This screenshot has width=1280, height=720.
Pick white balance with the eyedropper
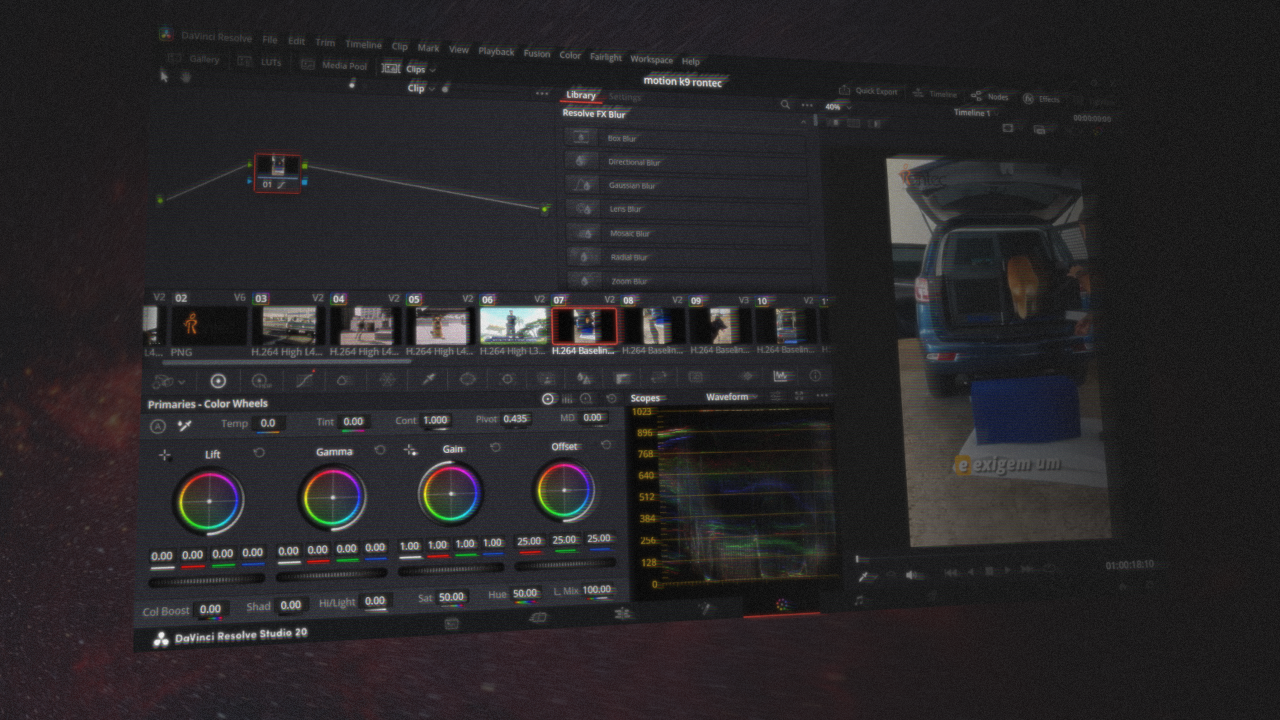click(x=184, y=425)
